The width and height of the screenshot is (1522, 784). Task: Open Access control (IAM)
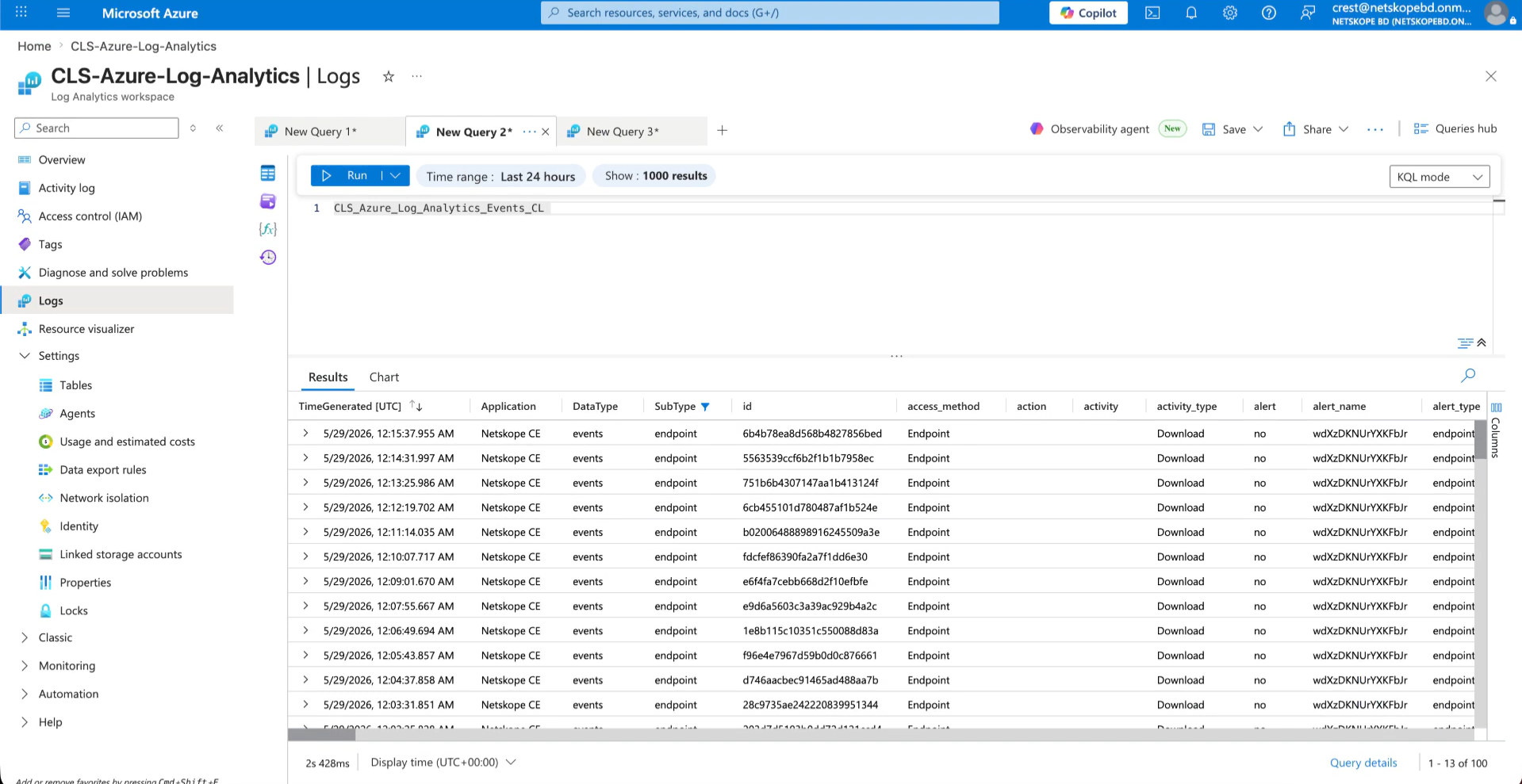[90, 216]
